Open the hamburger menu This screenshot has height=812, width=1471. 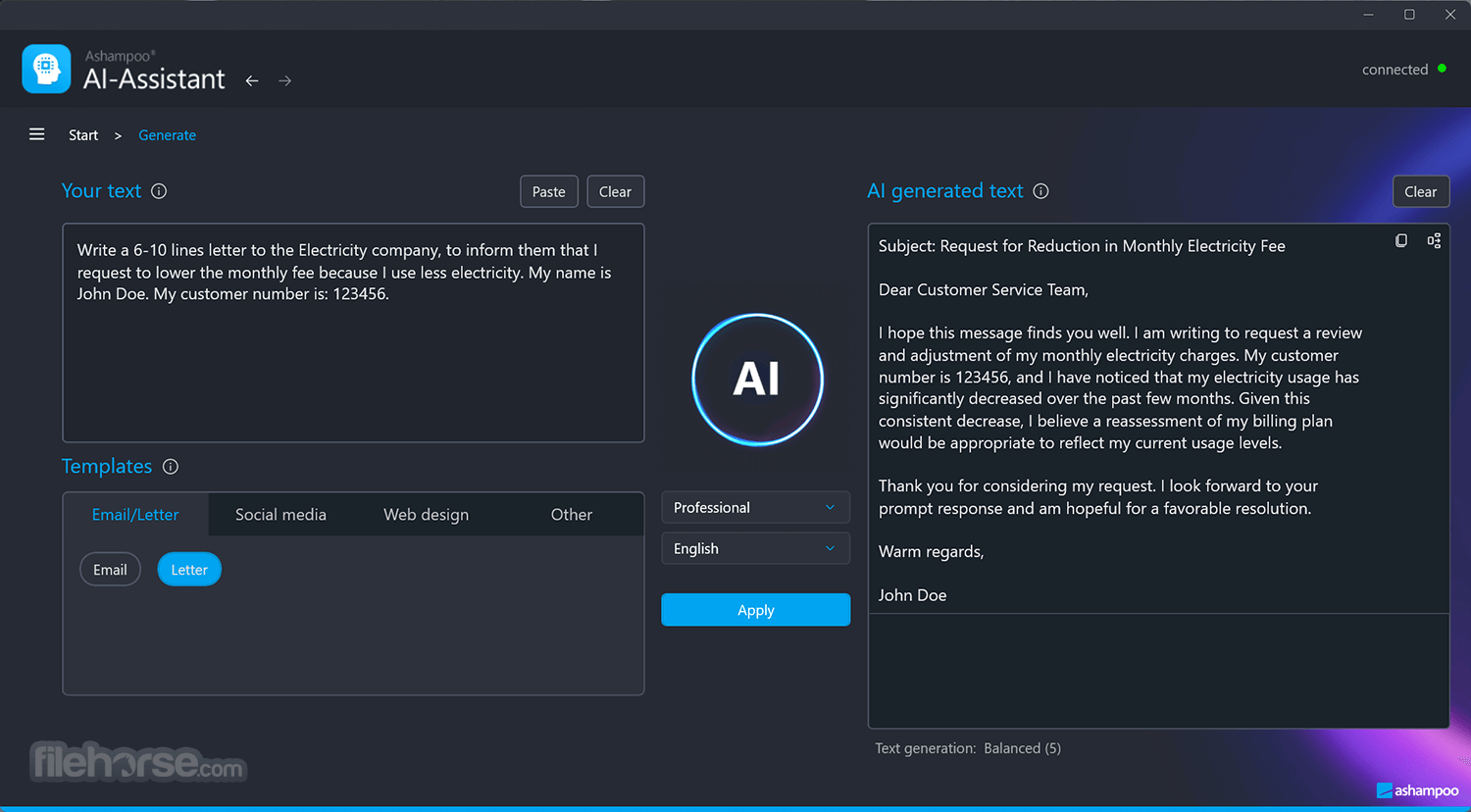click(37, 134)
